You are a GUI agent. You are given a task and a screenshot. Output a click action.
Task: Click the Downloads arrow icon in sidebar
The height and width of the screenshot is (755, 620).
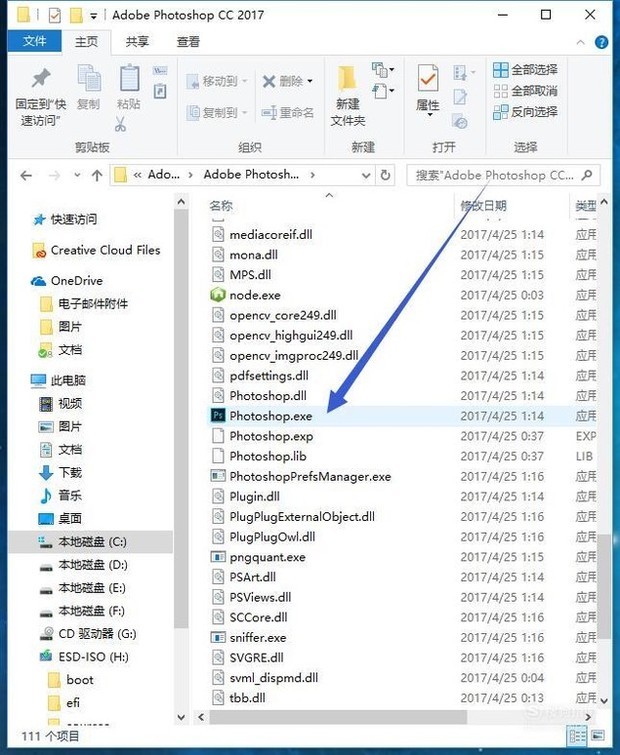[x=46, y=472]
